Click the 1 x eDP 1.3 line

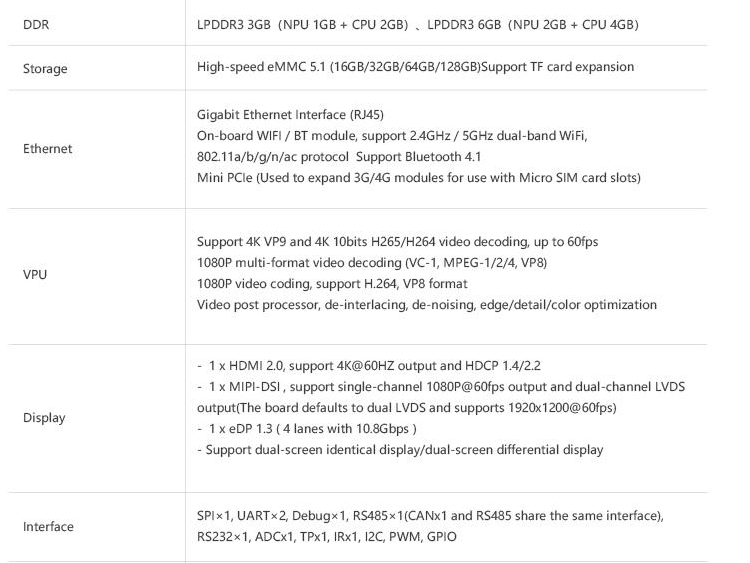306,429
